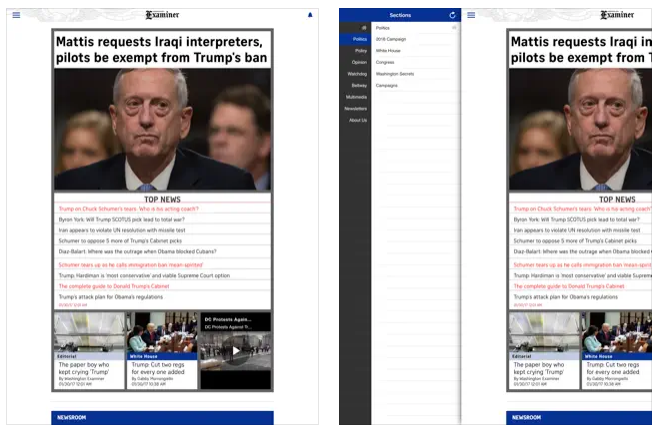Viewport: 657px width, 427px height.
Task: Open Watchdog section in sidebar
Action: 355,74
